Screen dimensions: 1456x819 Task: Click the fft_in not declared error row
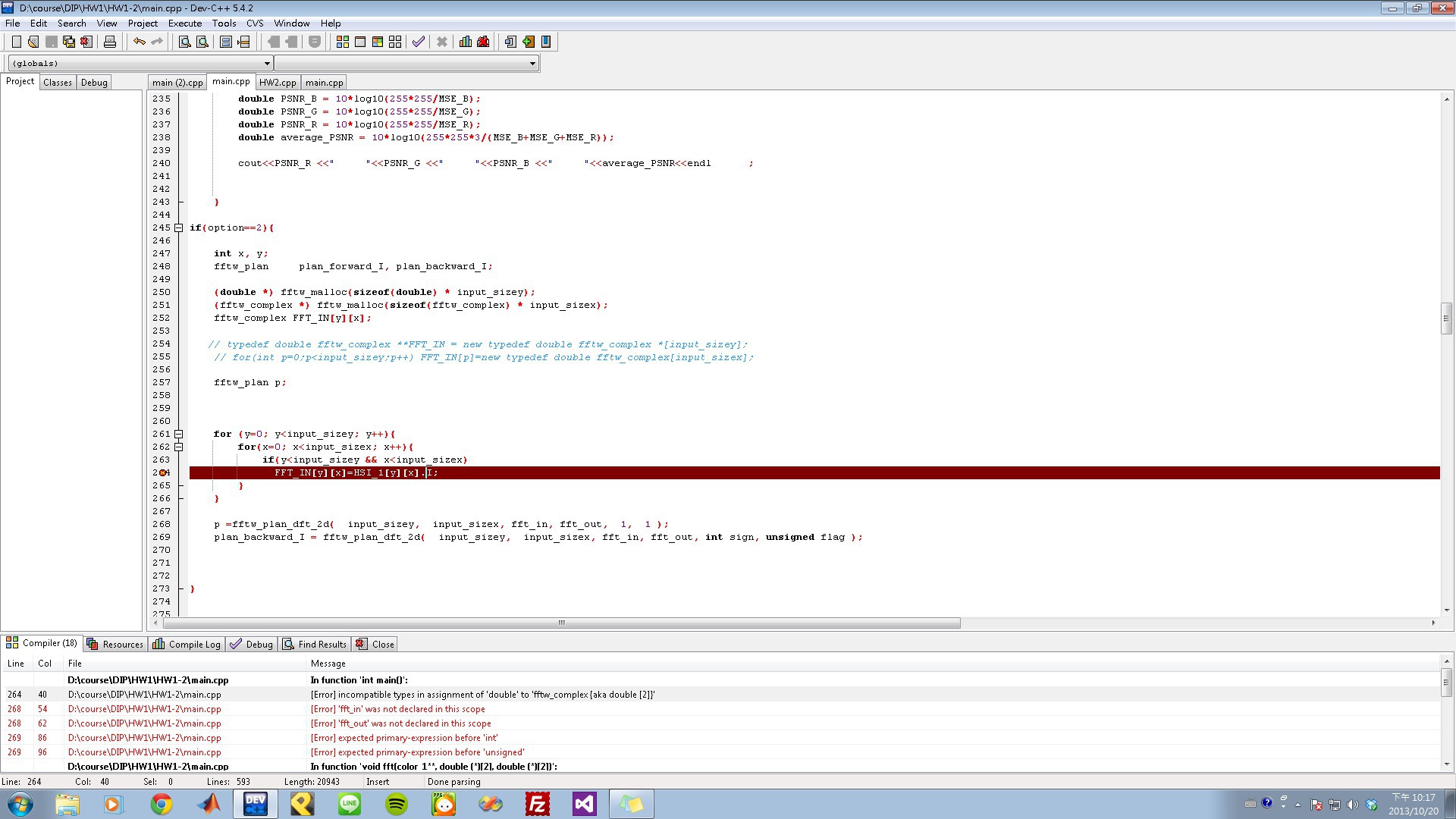click(397, 709)
